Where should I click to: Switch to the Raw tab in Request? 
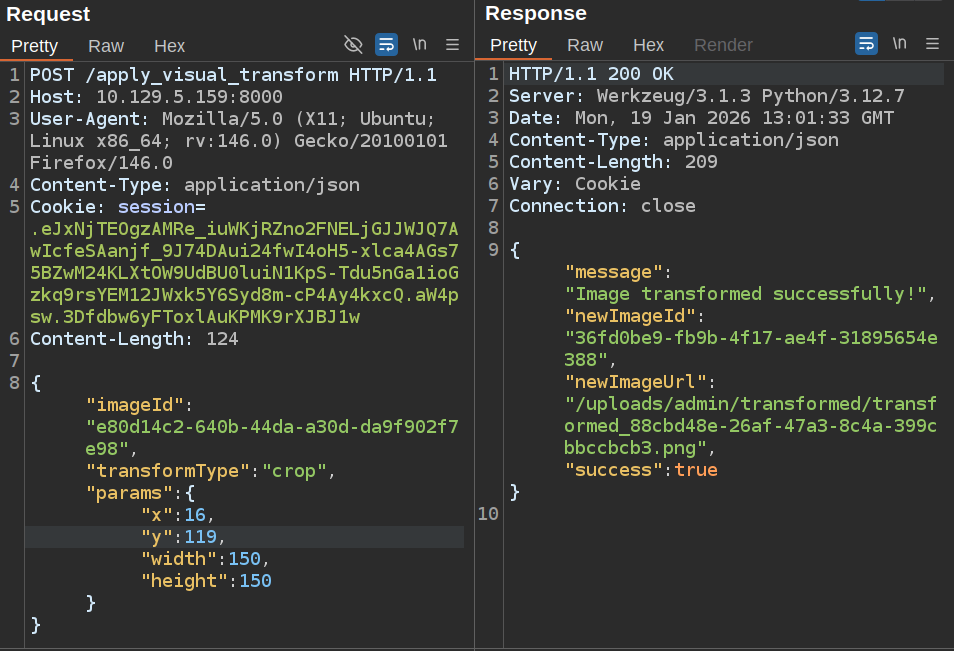pos(106,45)
